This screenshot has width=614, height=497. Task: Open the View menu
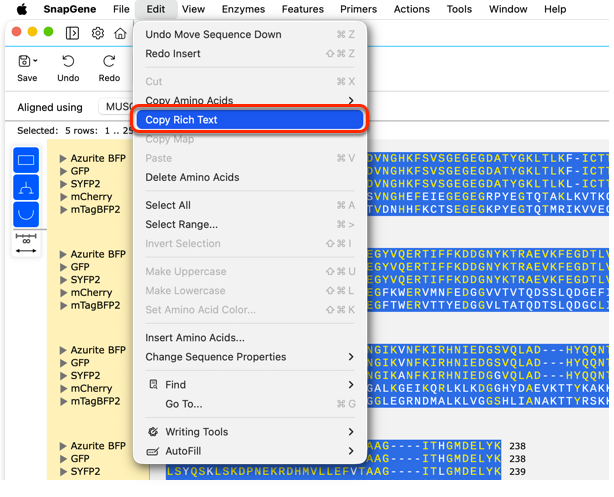click(x=193, y=9)
